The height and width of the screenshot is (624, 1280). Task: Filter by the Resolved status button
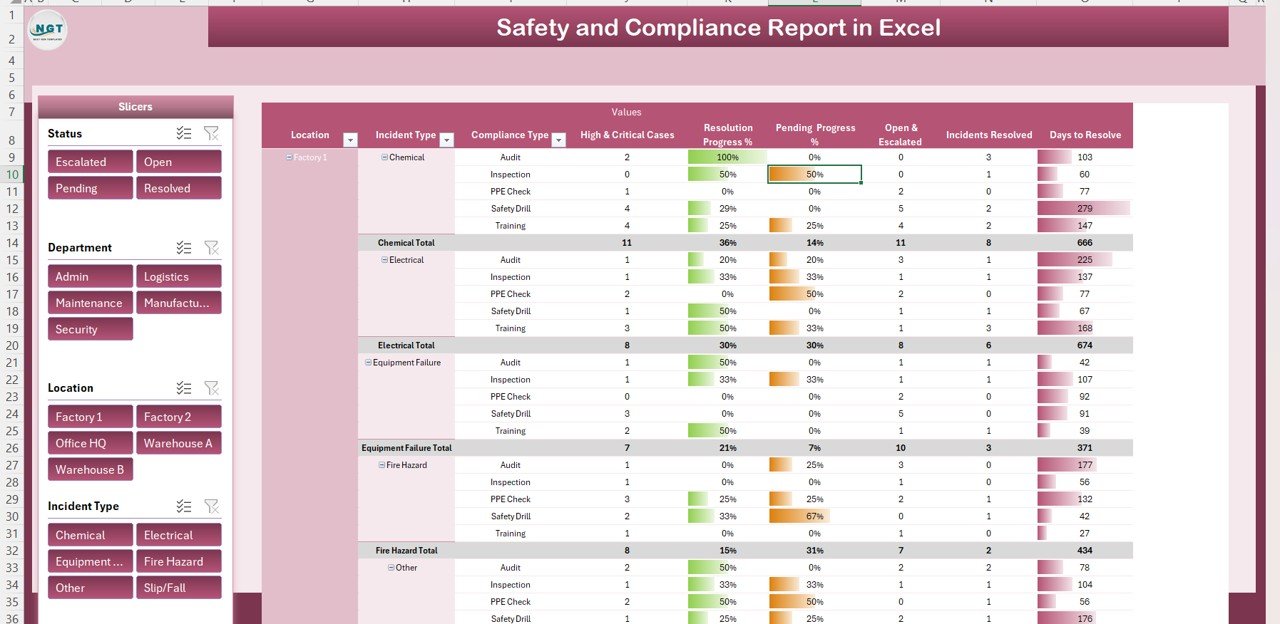(x=178, y=188)
